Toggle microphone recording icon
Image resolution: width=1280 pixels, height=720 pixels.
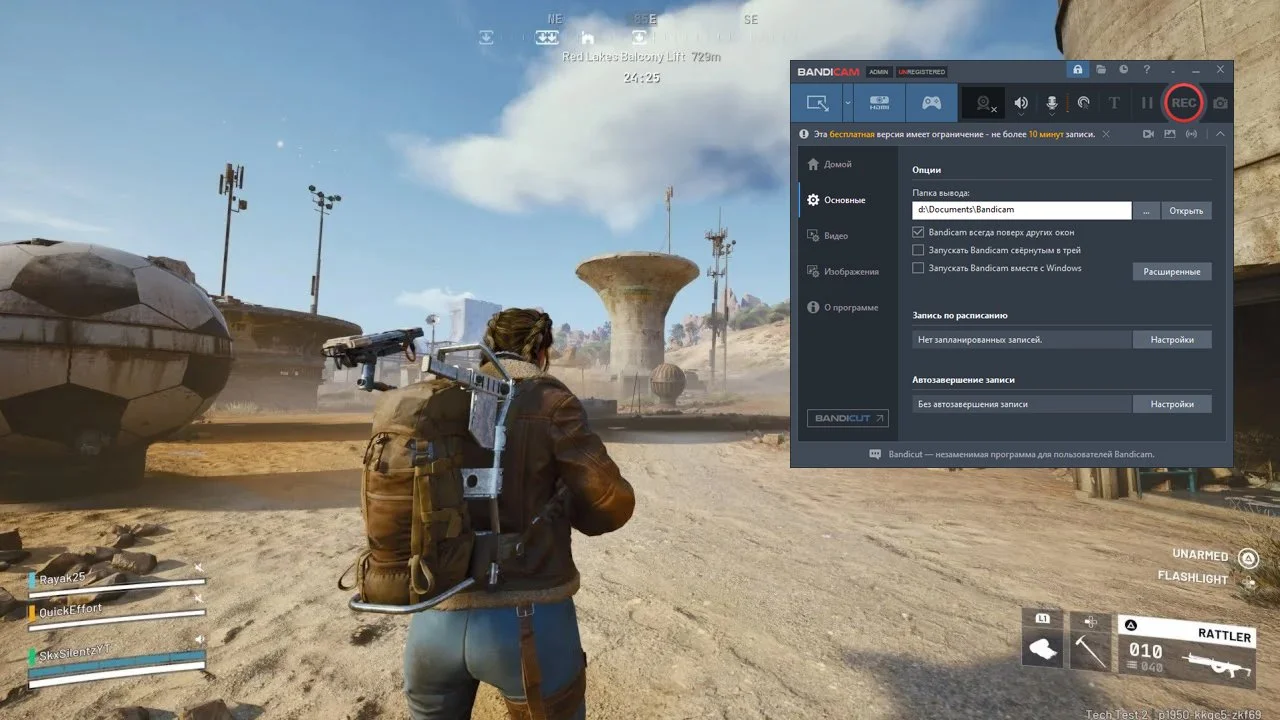click(x=1052, y=103)
